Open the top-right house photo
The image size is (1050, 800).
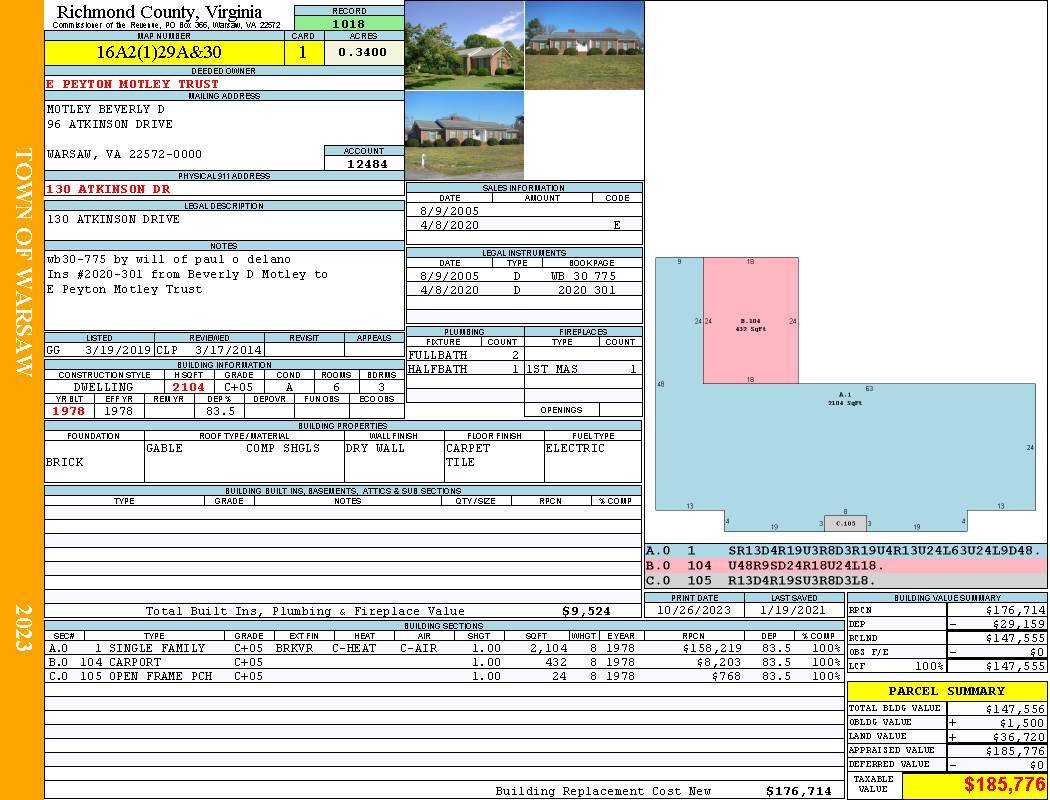pos(585,45)
